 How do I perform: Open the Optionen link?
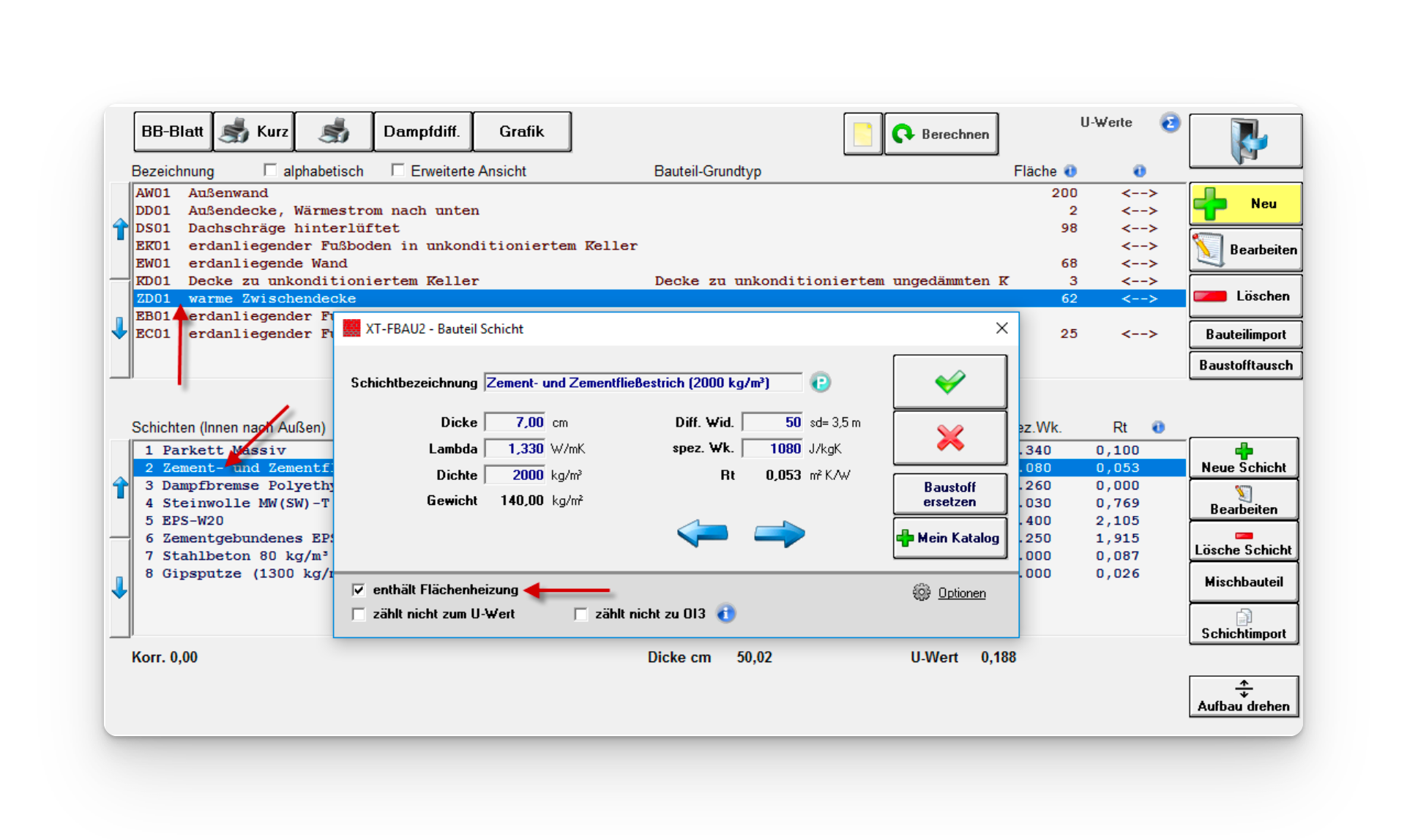(x=961, y=593)
